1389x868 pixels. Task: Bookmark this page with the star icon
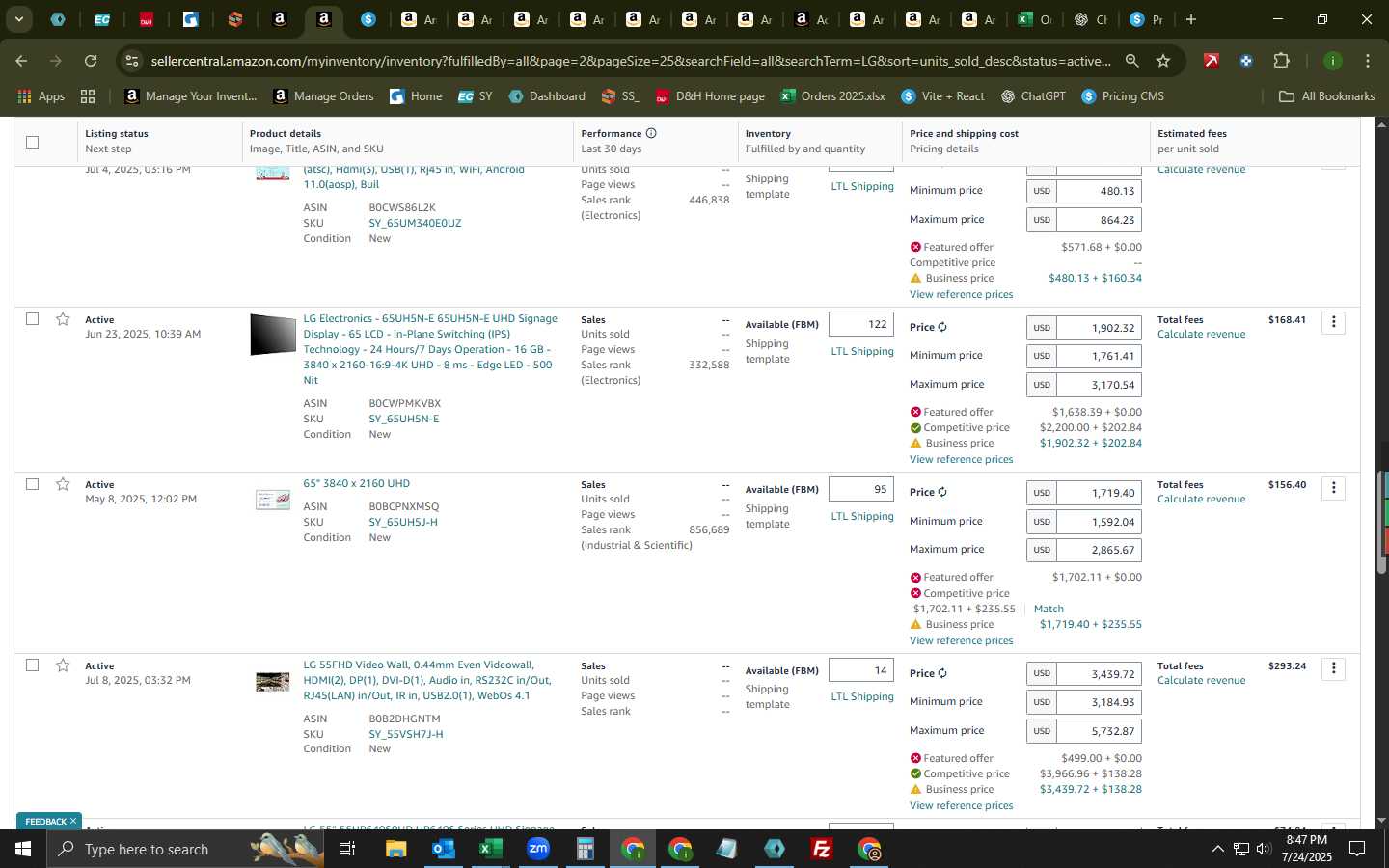tap(1163, 61)
